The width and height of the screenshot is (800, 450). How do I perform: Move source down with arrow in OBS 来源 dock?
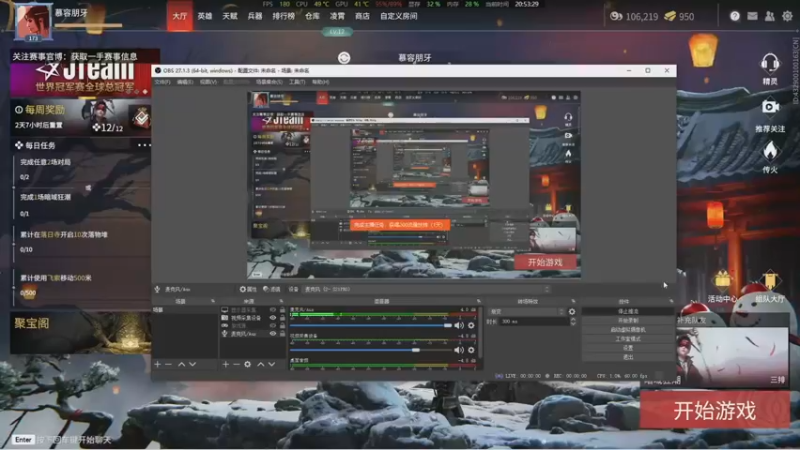[271, 364]
